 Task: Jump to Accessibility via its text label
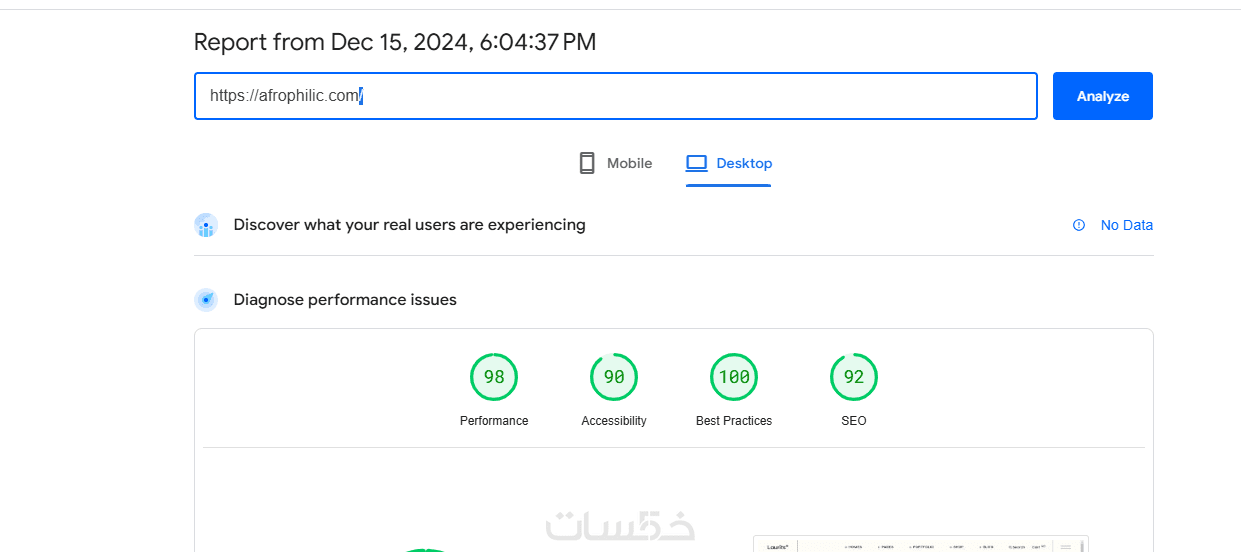tap(614, 421)
